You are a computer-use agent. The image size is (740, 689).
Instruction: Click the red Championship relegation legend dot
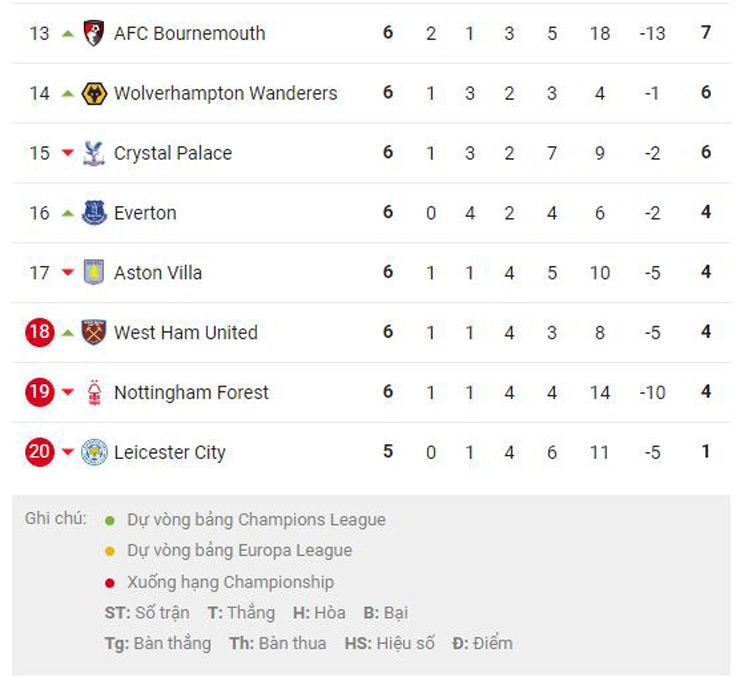click(x=110, y=582)
